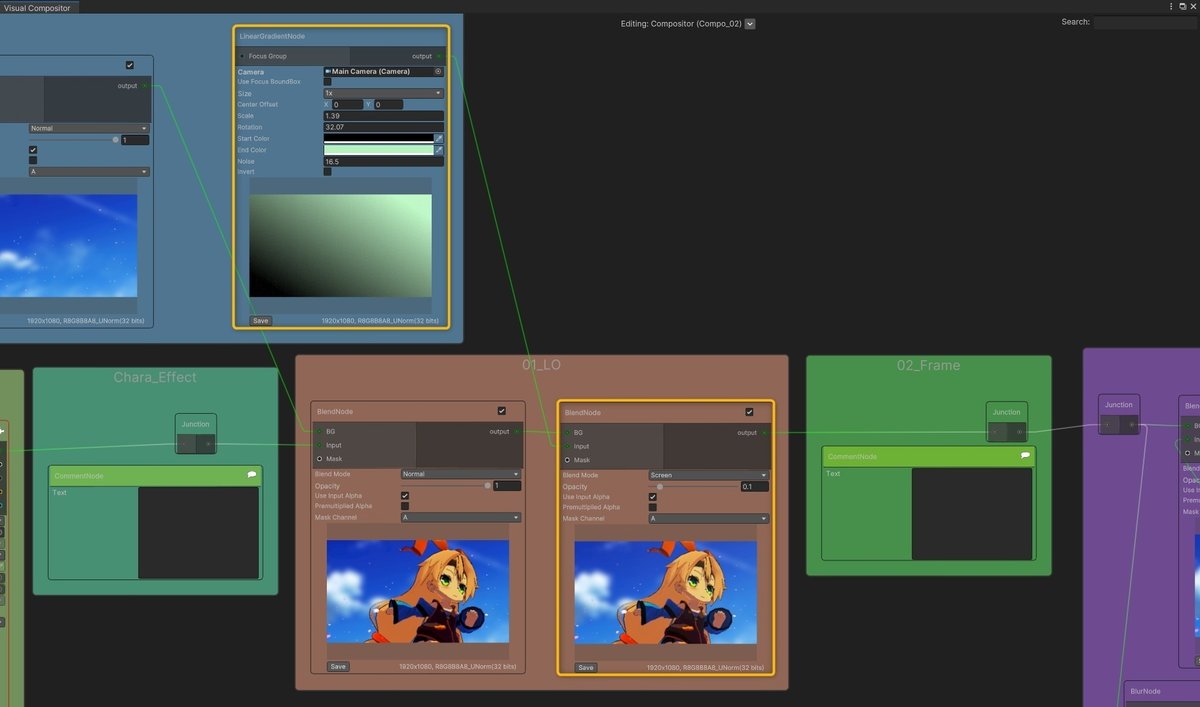Click Chara_Effect CommentNode text area
1200x707 pixels.
(x=199, y=532)
